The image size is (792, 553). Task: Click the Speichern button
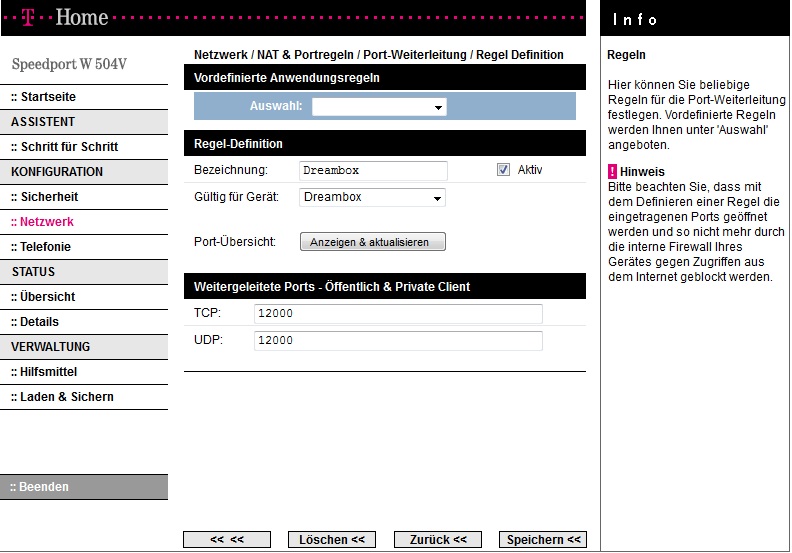pos(542,540)
